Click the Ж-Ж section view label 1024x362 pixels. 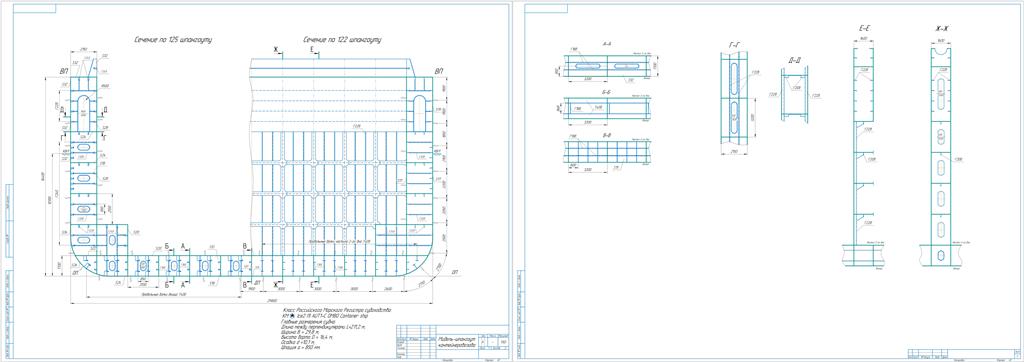coord(942,29)
